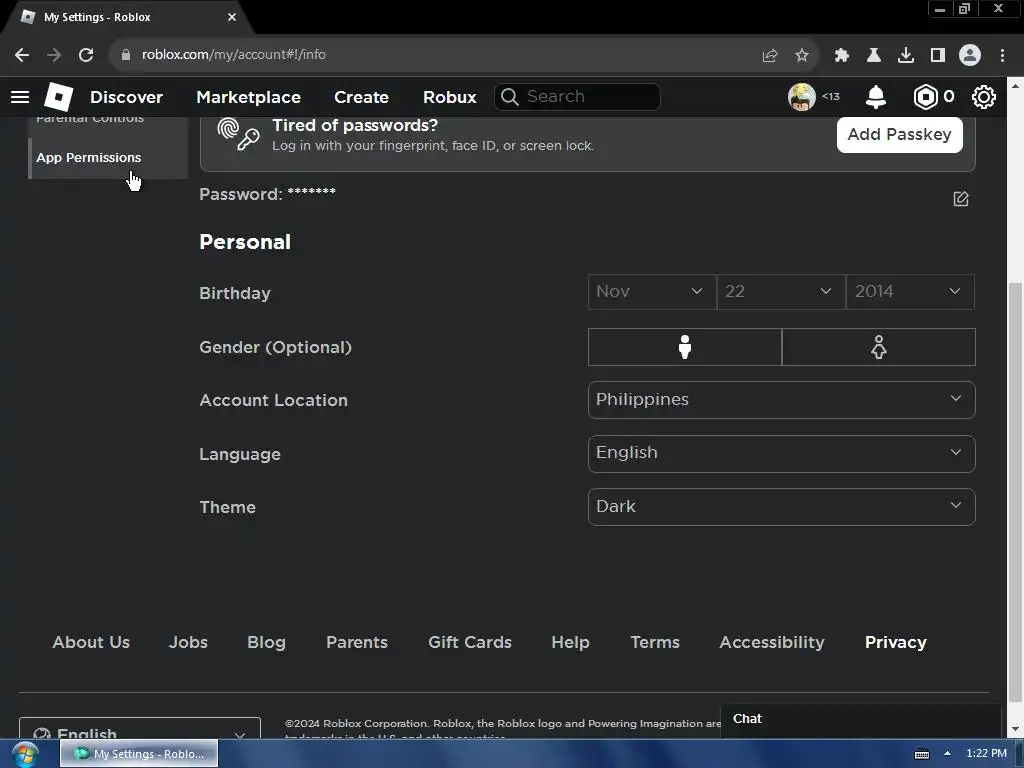Open the Create tab
Viewport: 1024px width, 768px height.
coord(361,97)
